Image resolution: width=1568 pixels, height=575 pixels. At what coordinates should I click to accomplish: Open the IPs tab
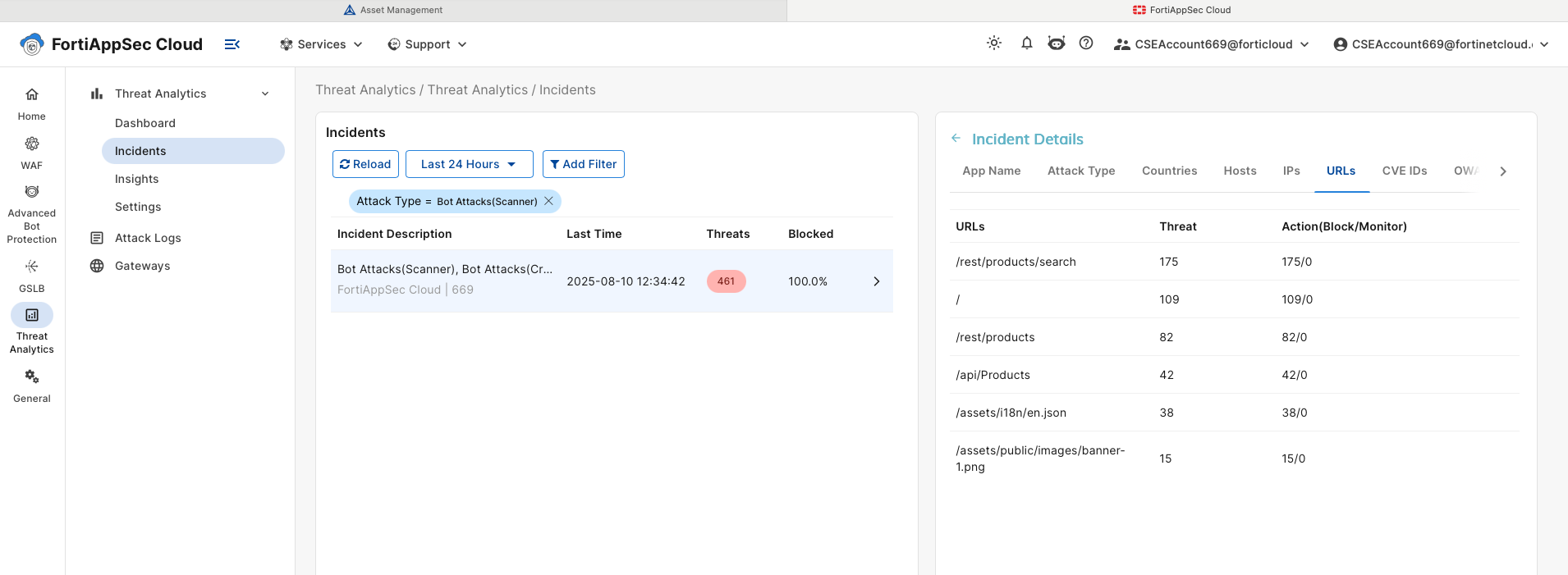1291,171
